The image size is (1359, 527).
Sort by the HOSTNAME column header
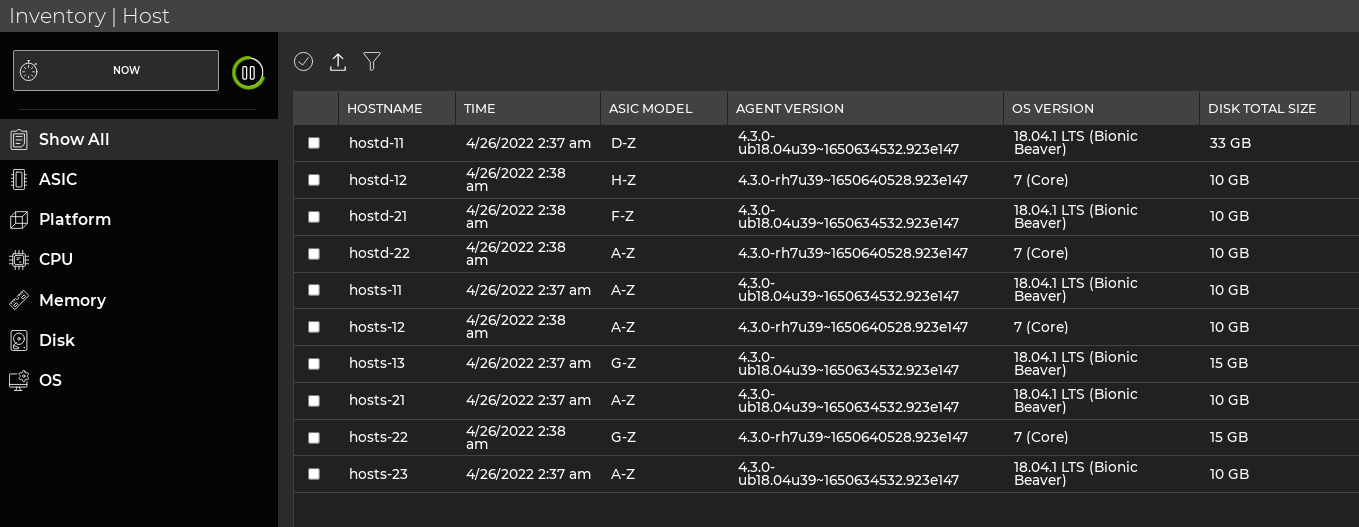pos(385,108)
